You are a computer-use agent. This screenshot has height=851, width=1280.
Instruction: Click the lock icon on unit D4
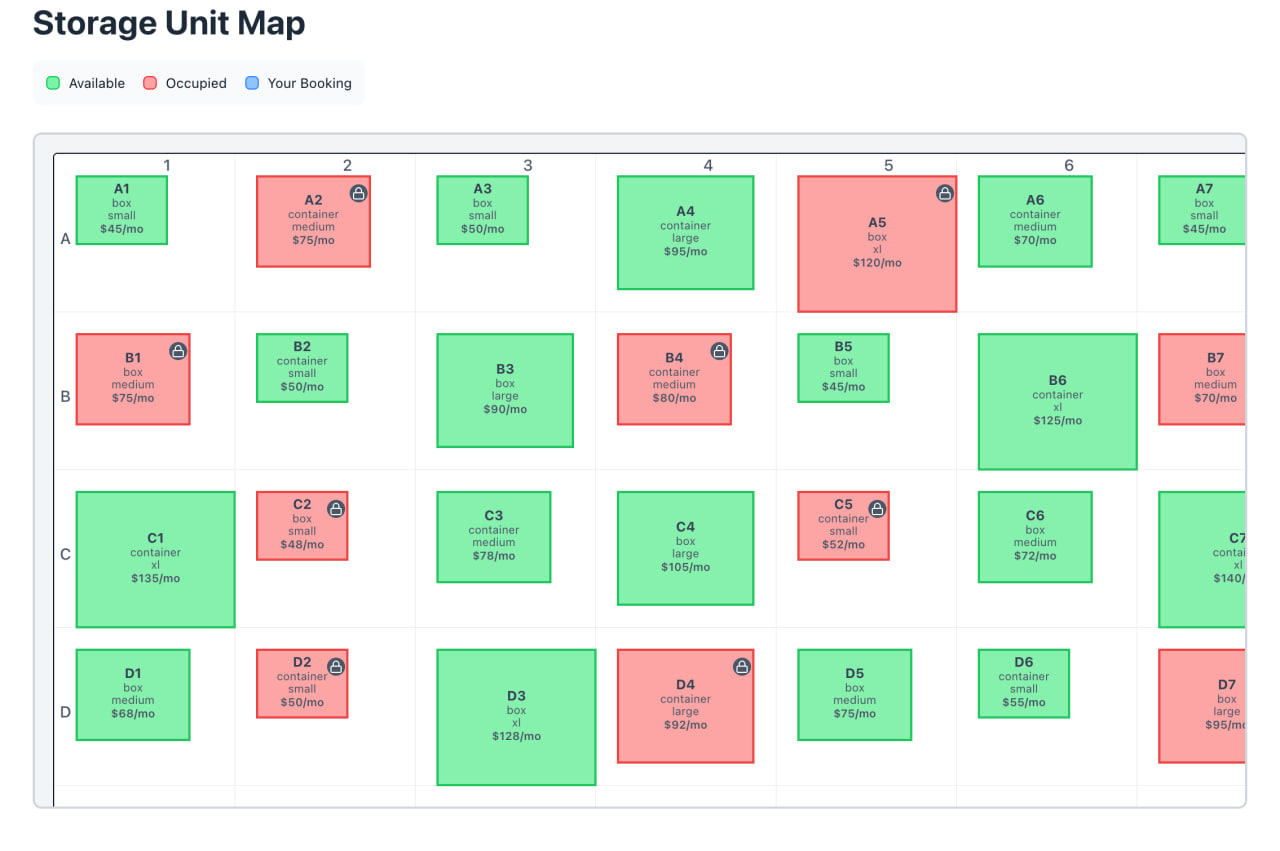point(742,666)
